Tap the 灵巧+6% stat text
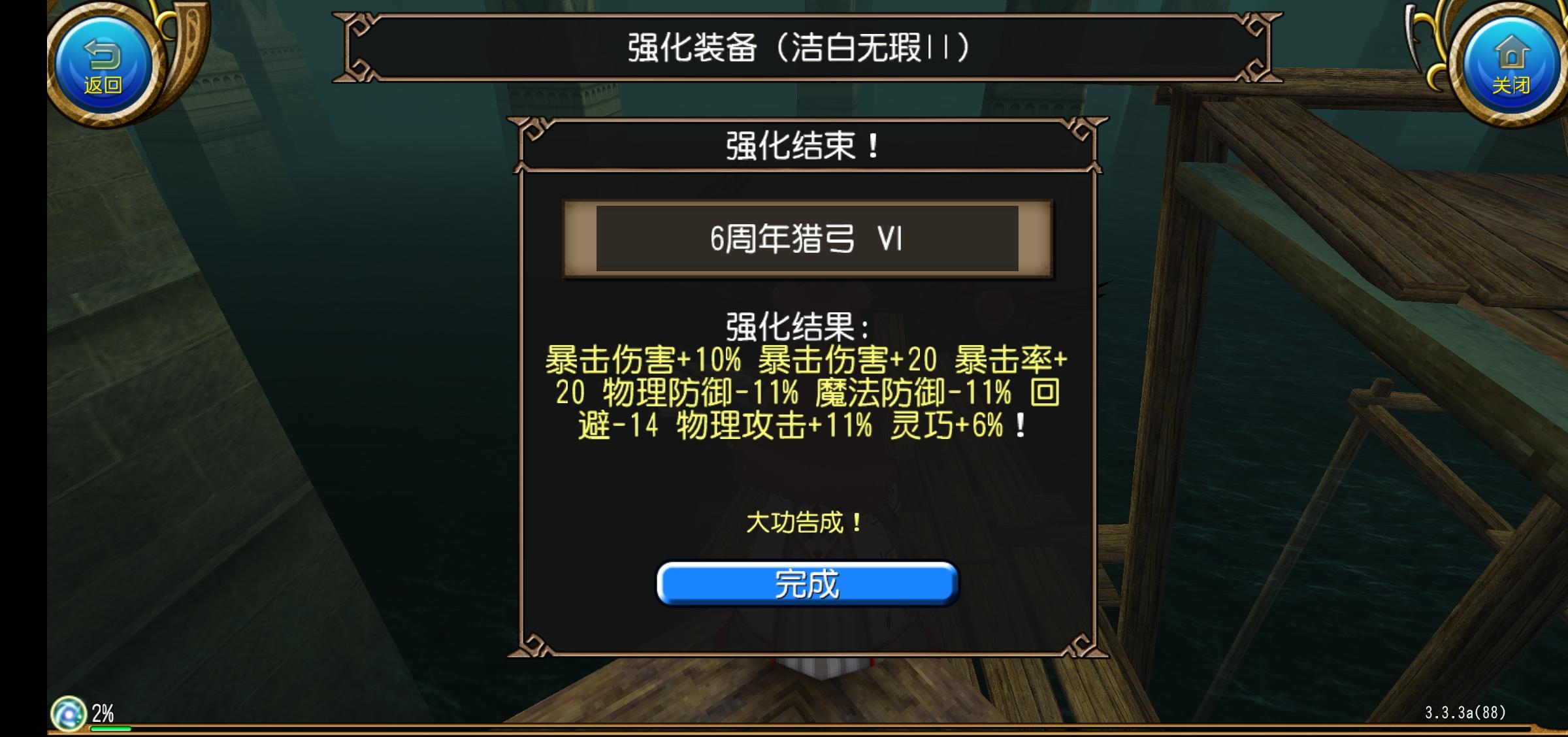Screen dimensions: 1568x737 (947, 426)
